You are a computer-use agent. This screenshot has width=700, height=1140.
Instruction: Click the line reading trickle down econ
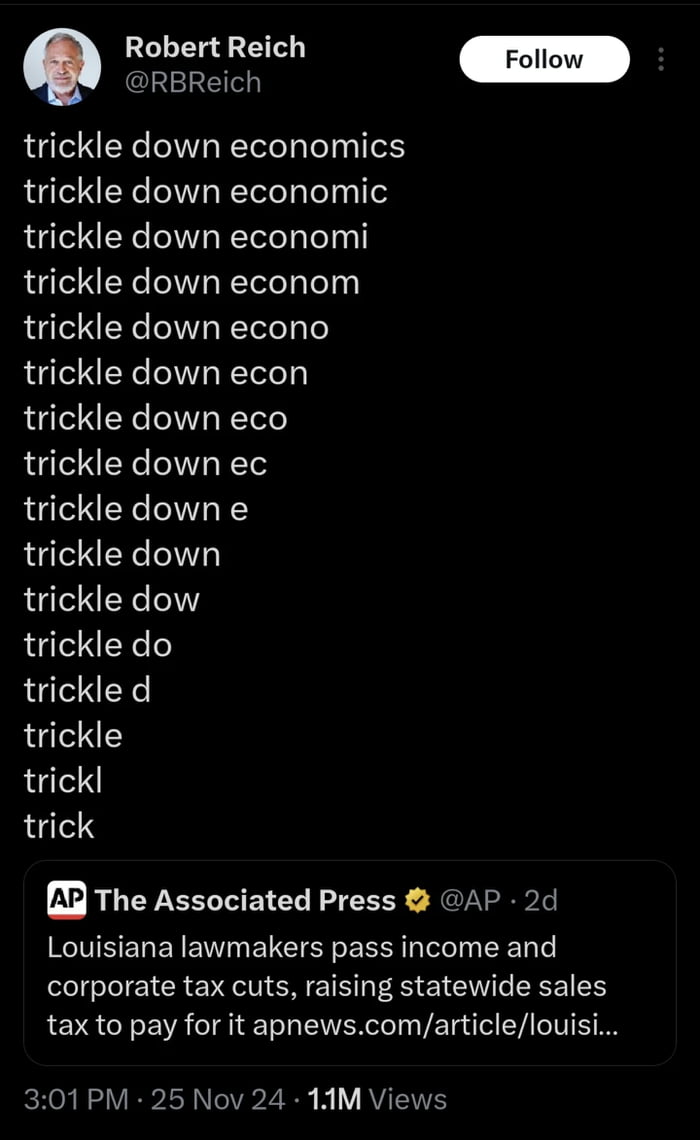pyautogui.click(x=167, y=372)
